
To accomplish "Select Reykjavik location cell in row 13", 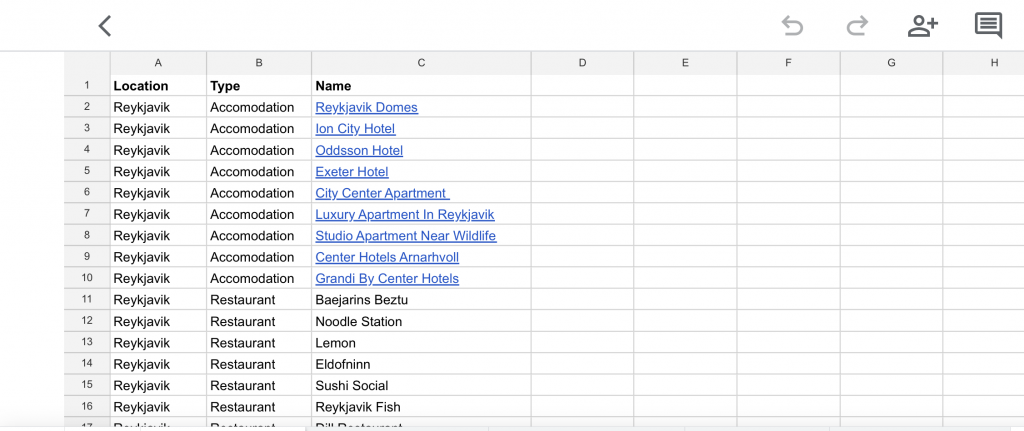I will pos(158,343).
